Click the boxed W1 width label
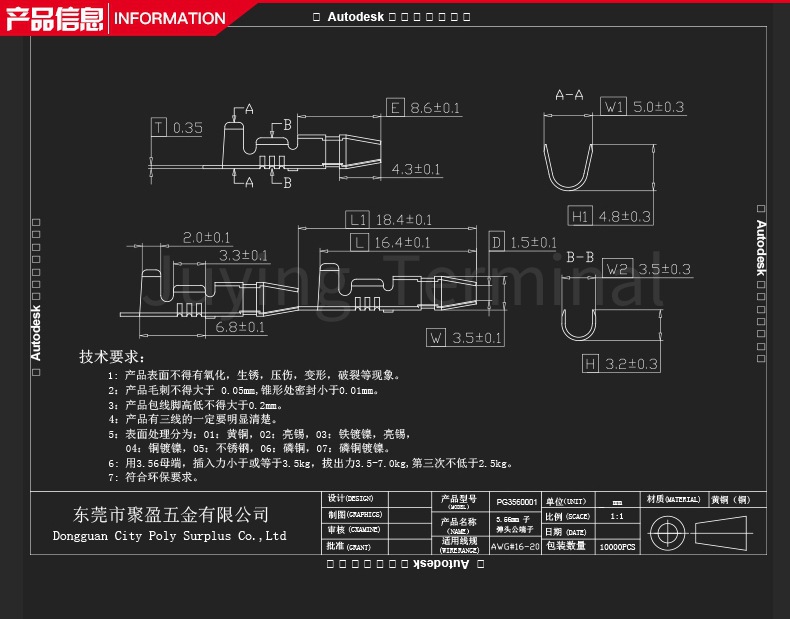 (x=613, y=107)
